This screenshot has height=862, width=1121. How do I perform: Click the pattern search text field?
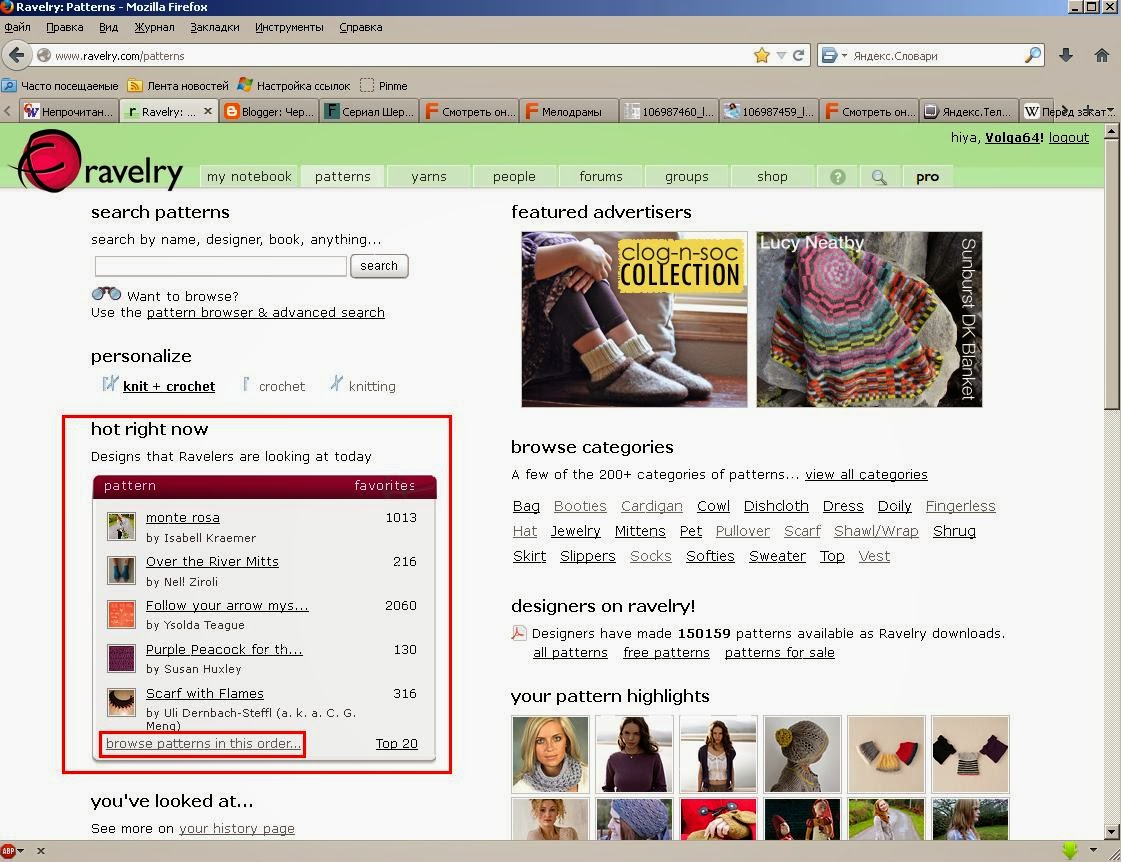221,266
